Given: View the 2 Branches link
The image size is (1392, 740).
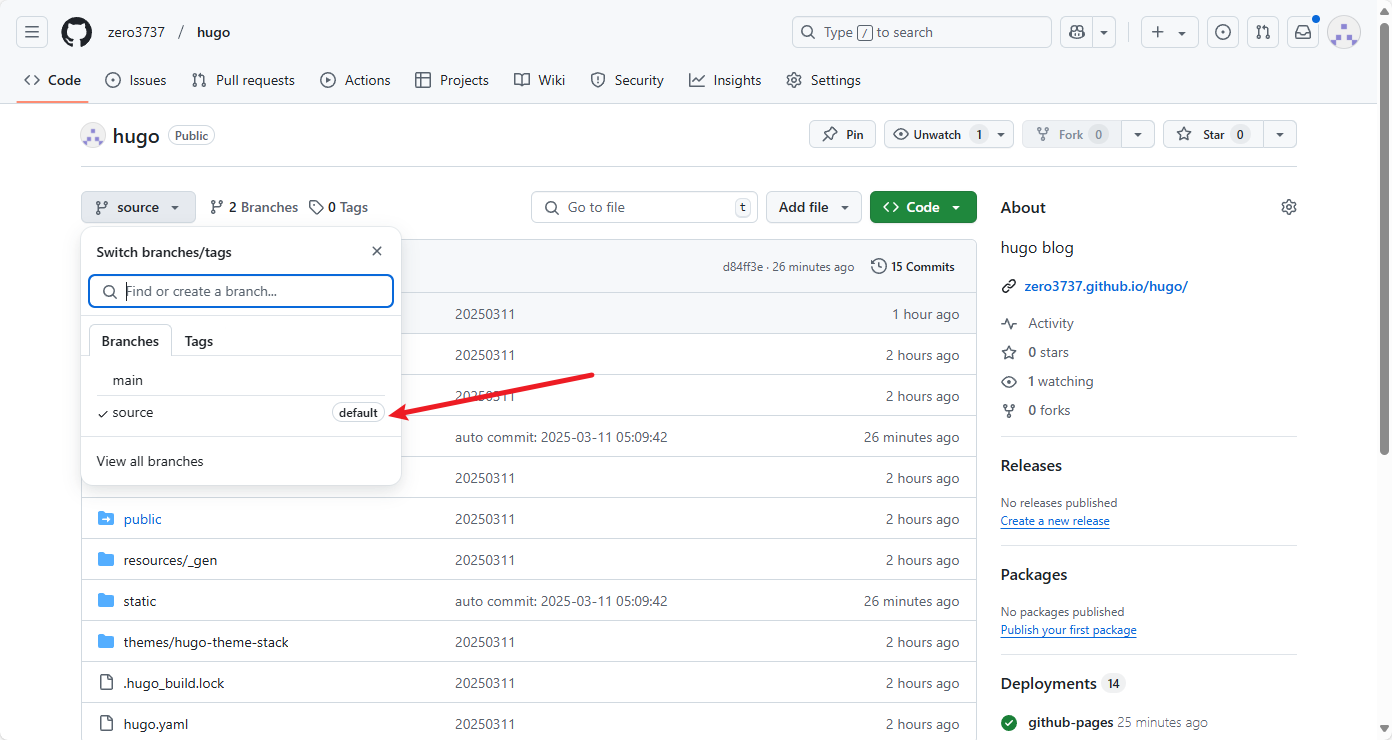Looking at the screenshot, I should (254, 207).
